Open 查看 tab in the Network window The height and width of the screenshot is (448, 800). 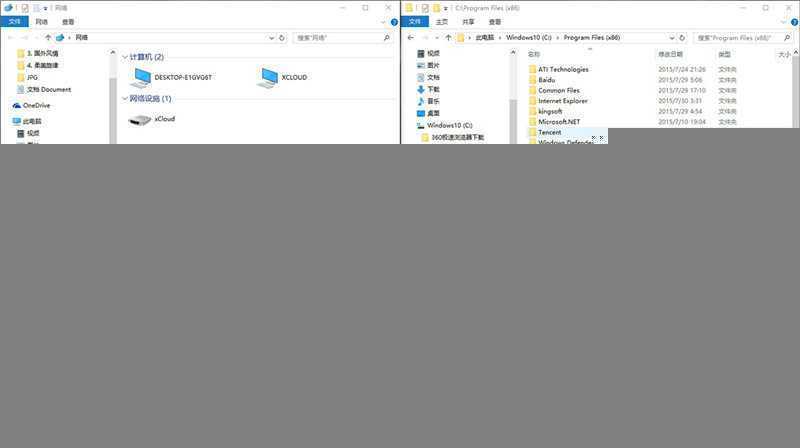68,22
